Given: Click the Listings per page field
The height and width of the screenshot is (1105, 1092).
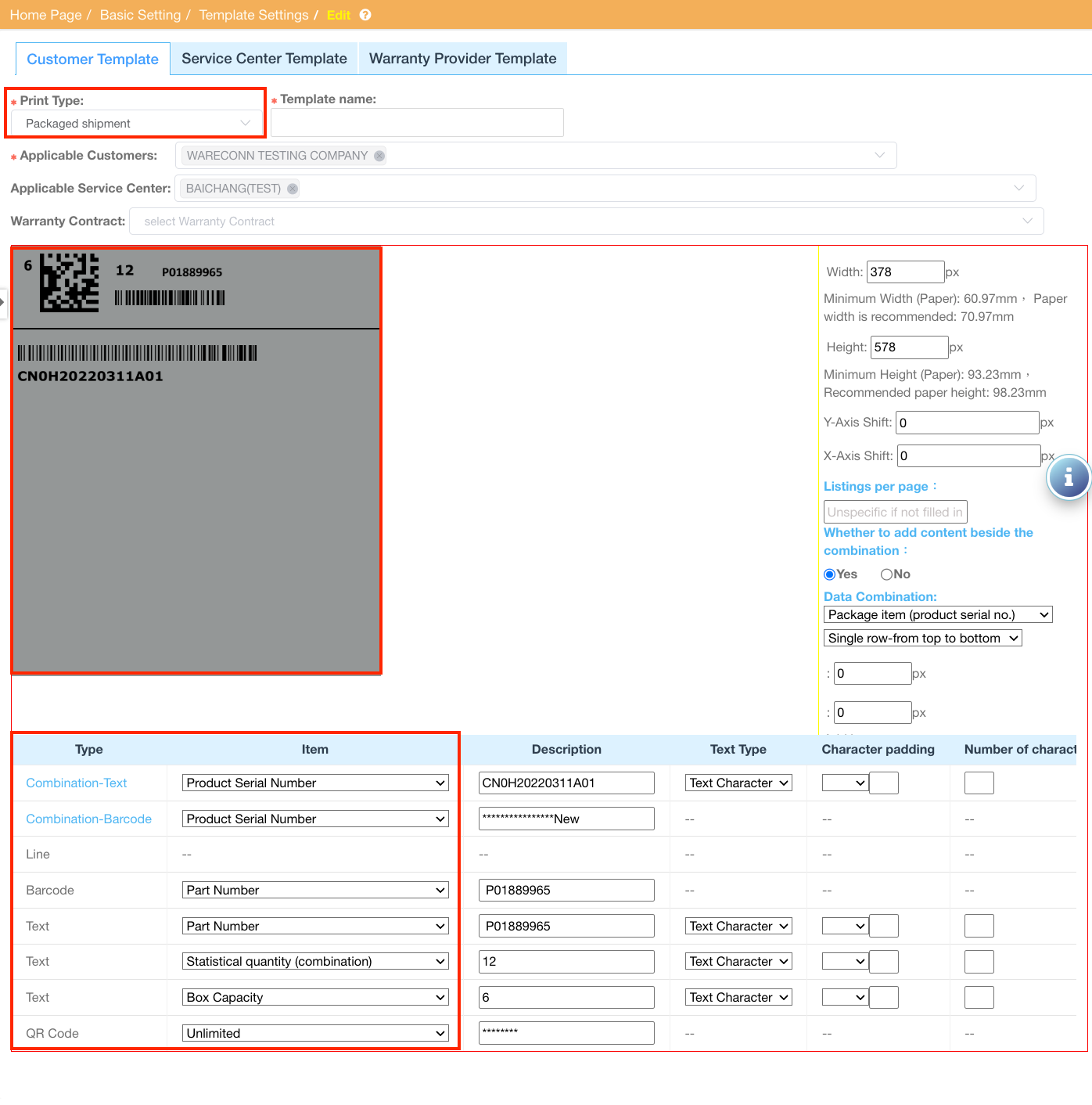Looking at the screenshot, I should [895, 512].
